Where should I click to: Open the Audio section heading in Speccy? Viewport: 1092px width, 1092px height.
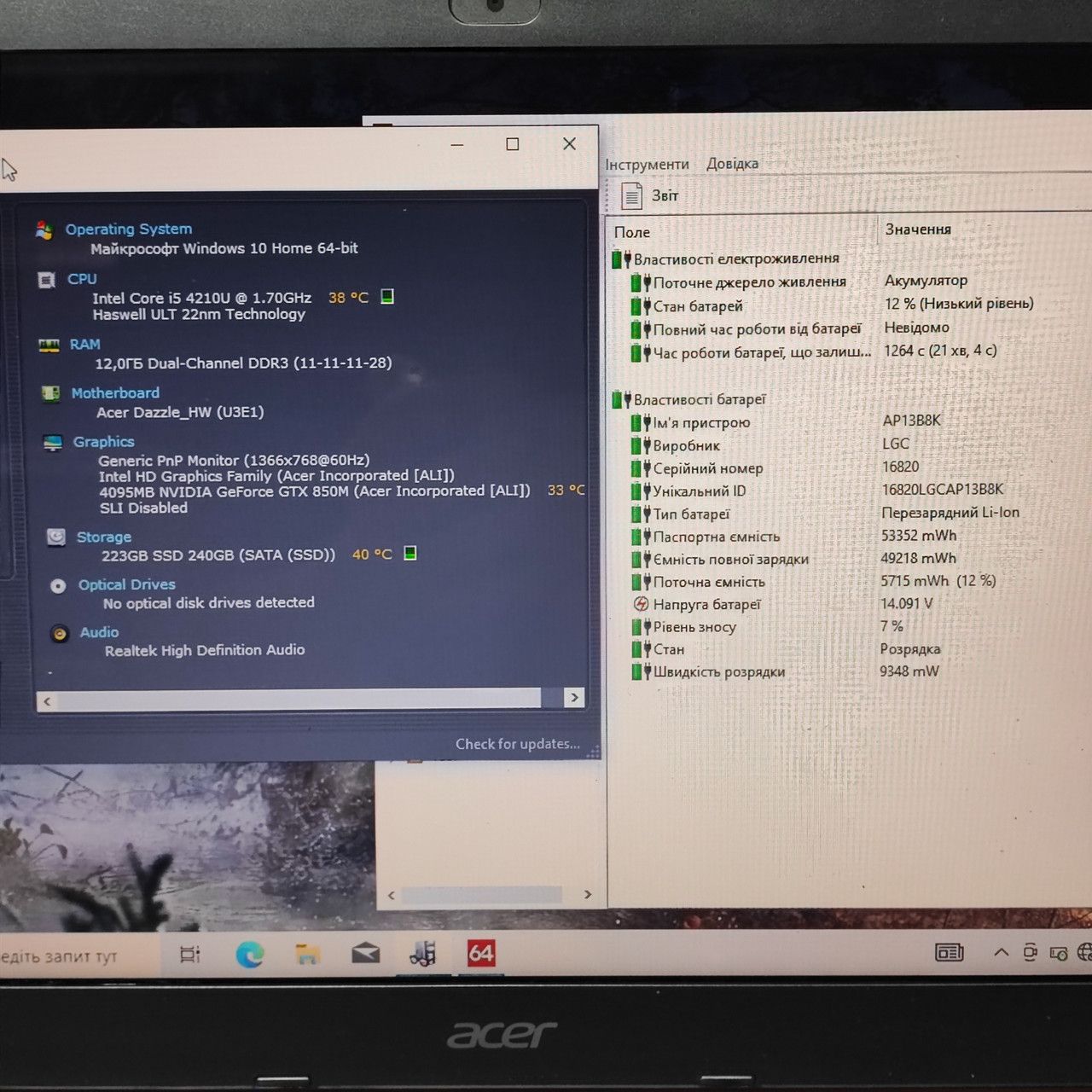click(99, 632)
